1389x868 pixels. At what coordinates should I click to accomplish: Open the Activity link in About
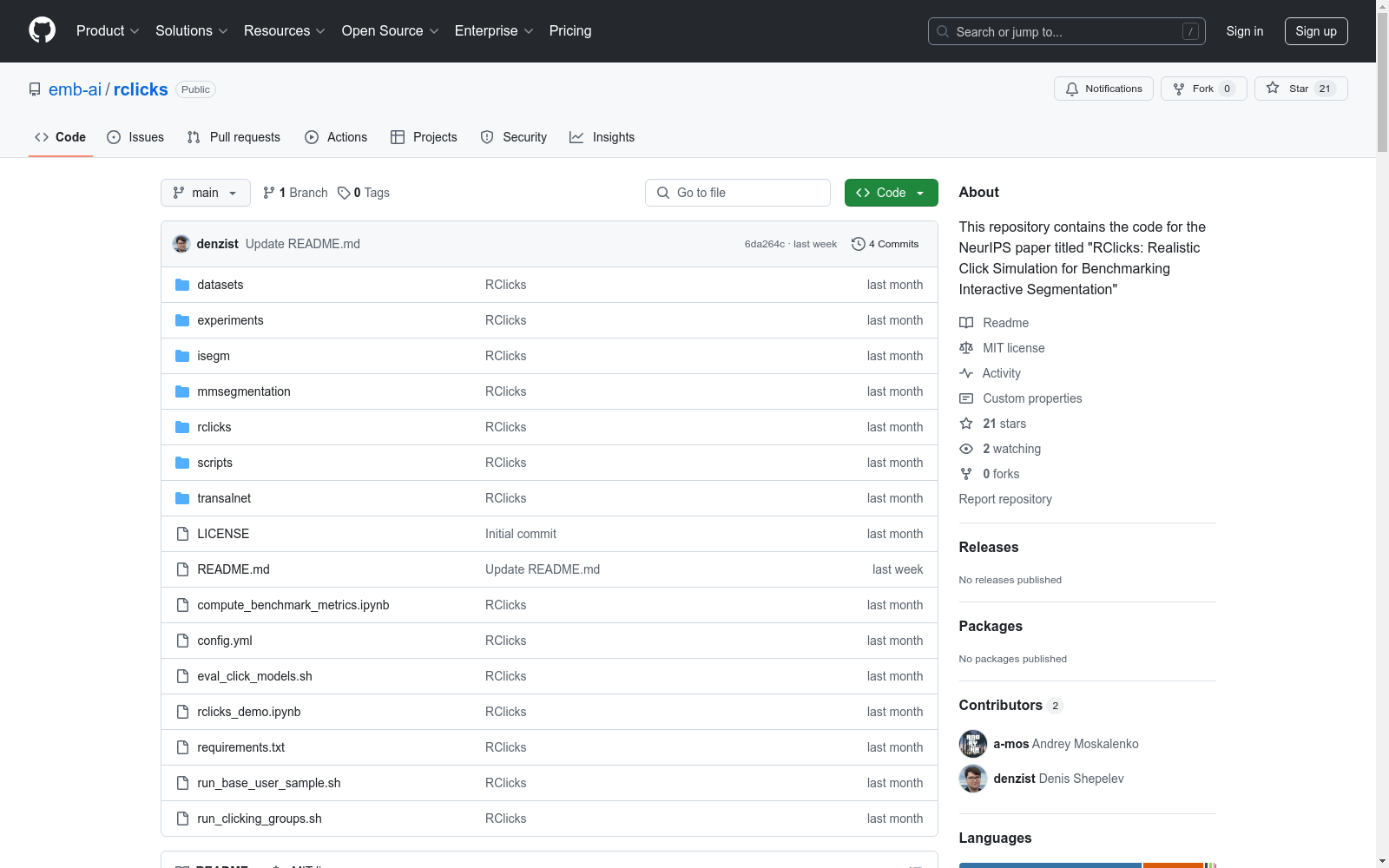coord(990,373)
